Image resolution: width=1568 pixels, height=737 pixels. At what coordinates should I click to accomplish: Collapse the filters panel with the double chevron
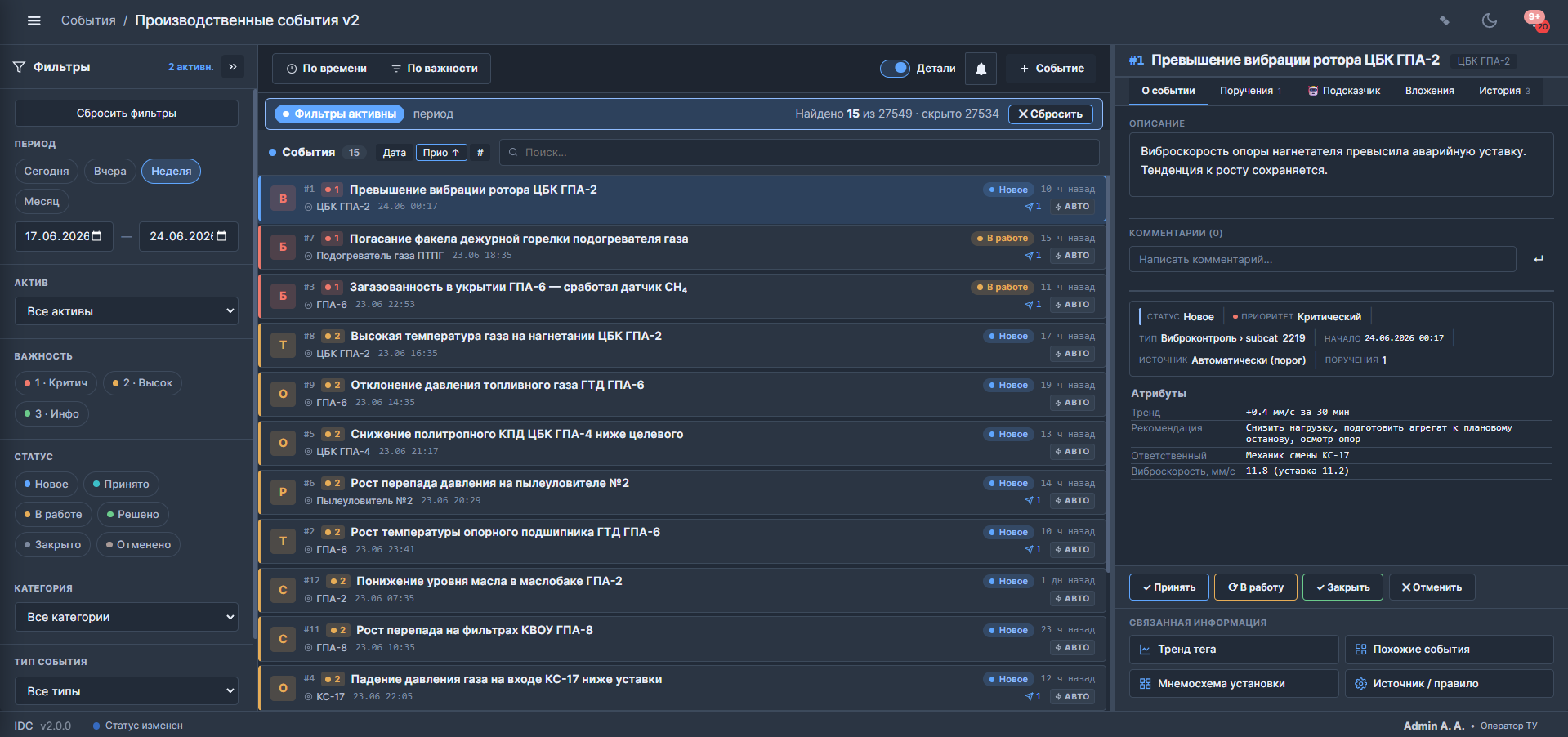[x=233, y=67]
